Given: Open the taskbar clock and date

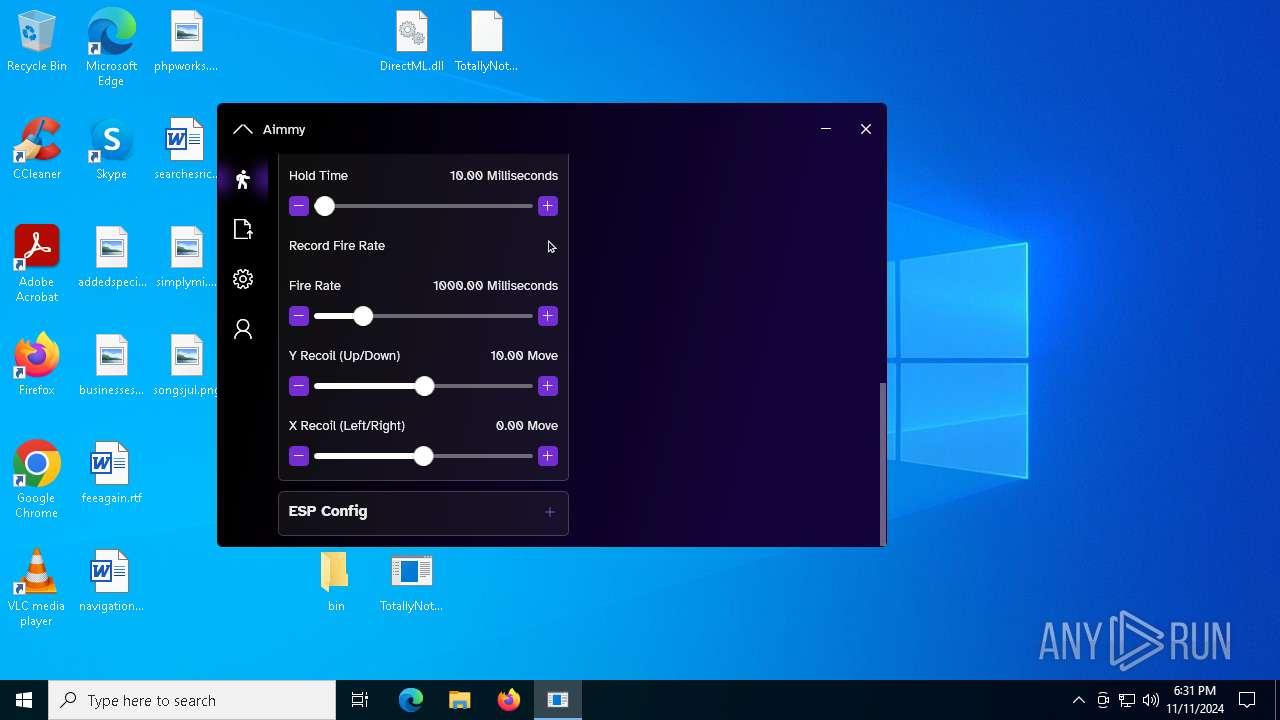Looking at the screenshot, I should [x=1194, y=700].
